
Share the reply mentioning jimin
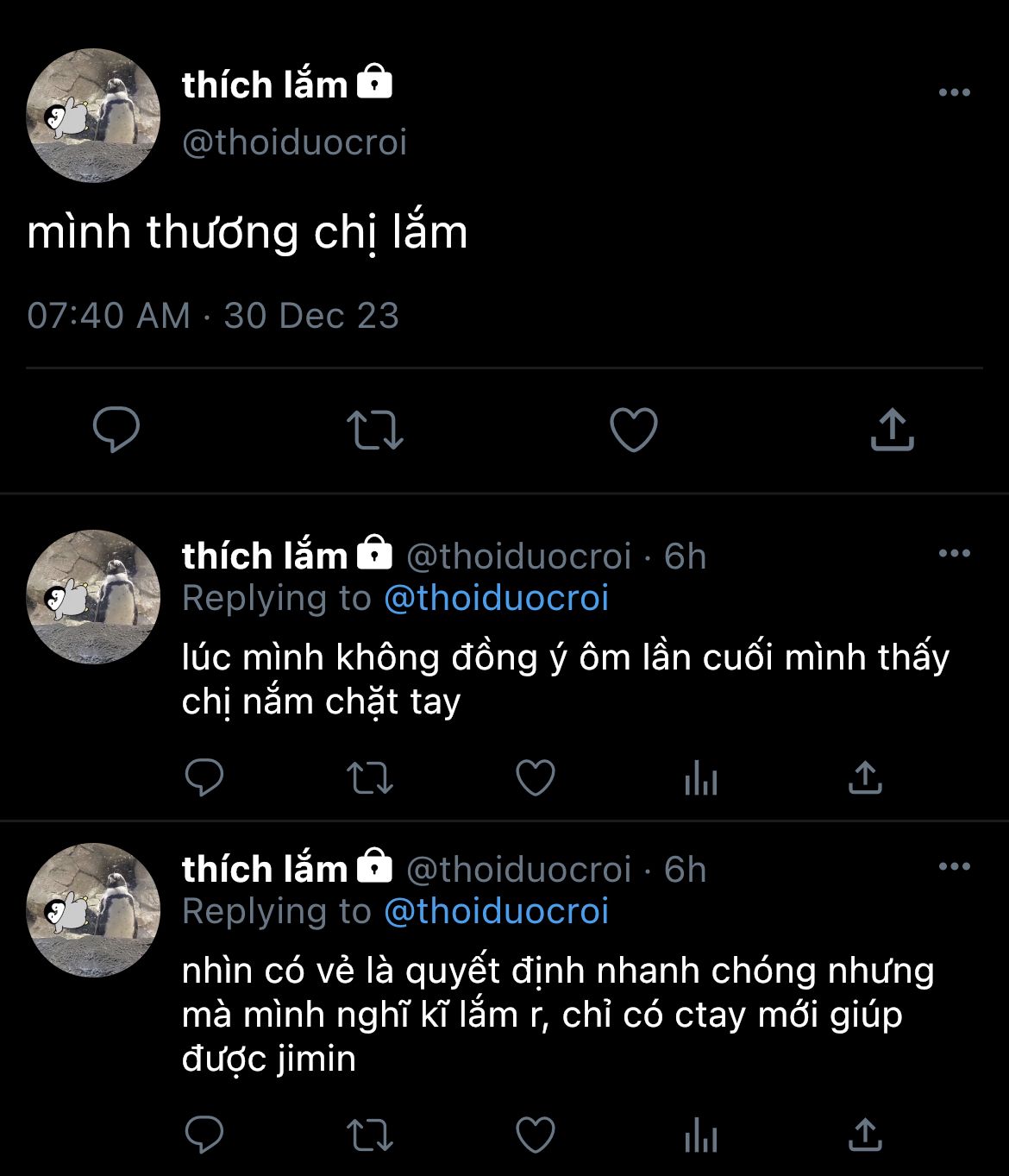pyautogui.click(x=865, y=1134)
